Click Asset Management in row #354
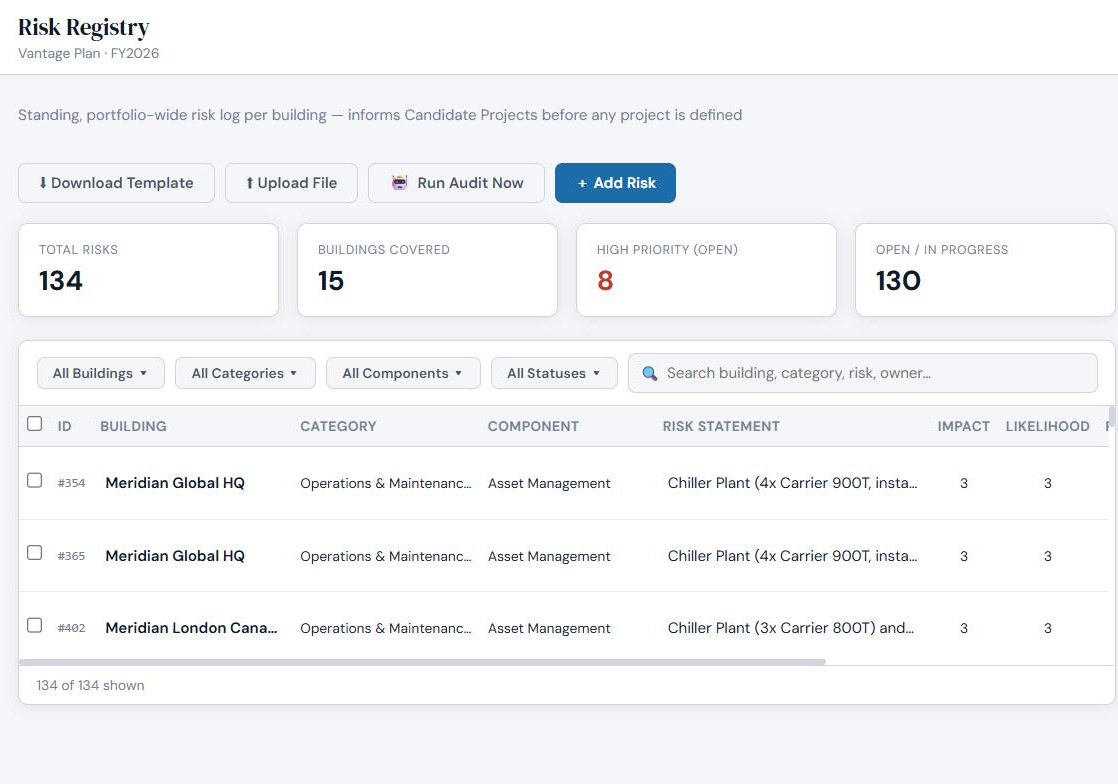Screen dimensions: 1118x784 [x=549, y=483]
